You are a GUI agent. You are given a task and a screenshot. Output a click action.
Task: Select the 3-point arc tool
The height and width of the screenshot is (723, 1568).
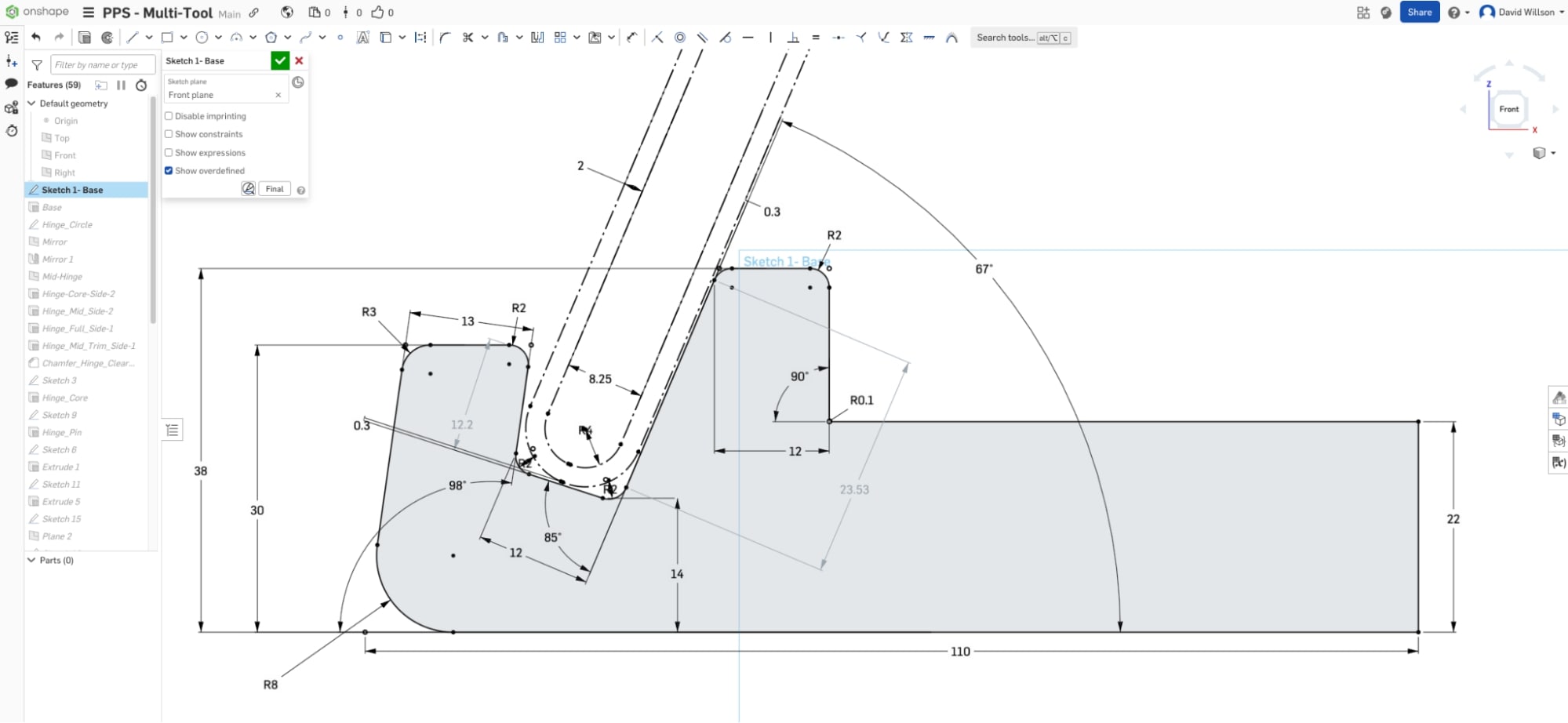pos(236,37)
